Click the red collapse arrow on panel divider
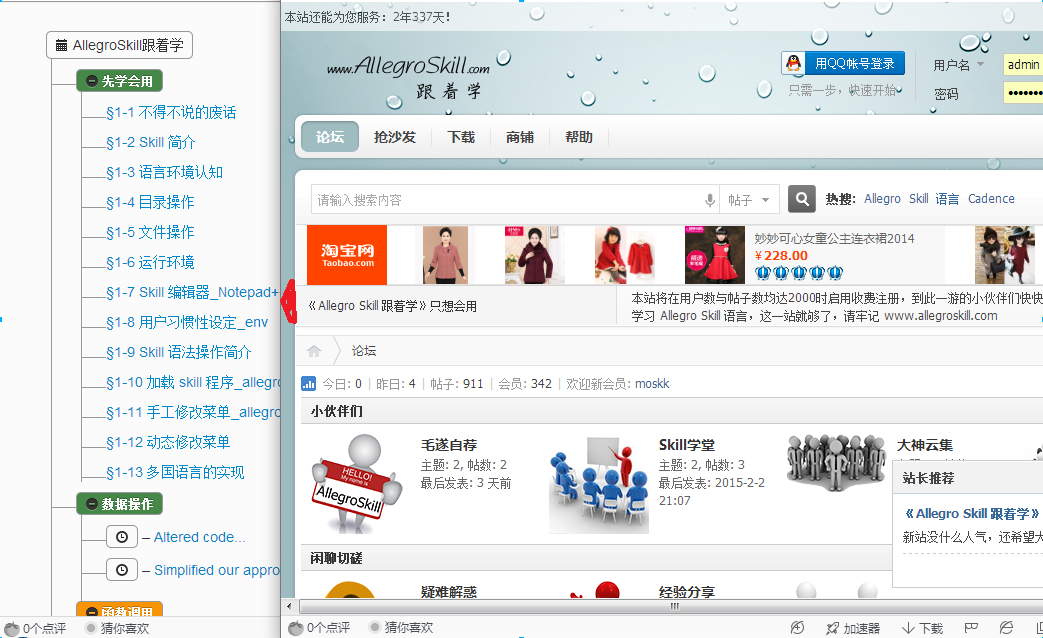 click(x=289, y=302)
